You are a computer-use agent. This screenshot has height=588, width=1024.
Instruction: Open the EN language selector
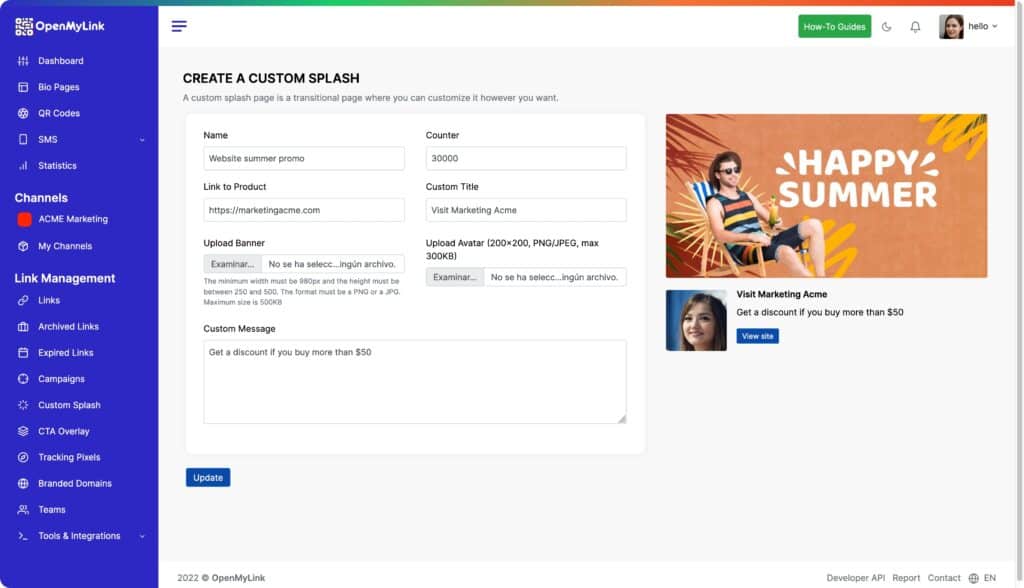[x=990, y=578]
